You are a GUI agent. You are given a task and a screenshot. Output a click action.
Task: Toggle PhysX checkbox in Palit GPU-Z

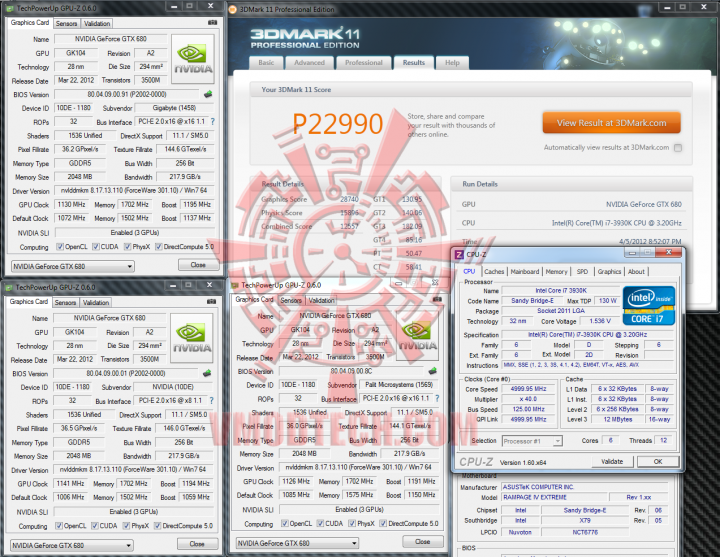pyautogui.click(x=352, y=523)
